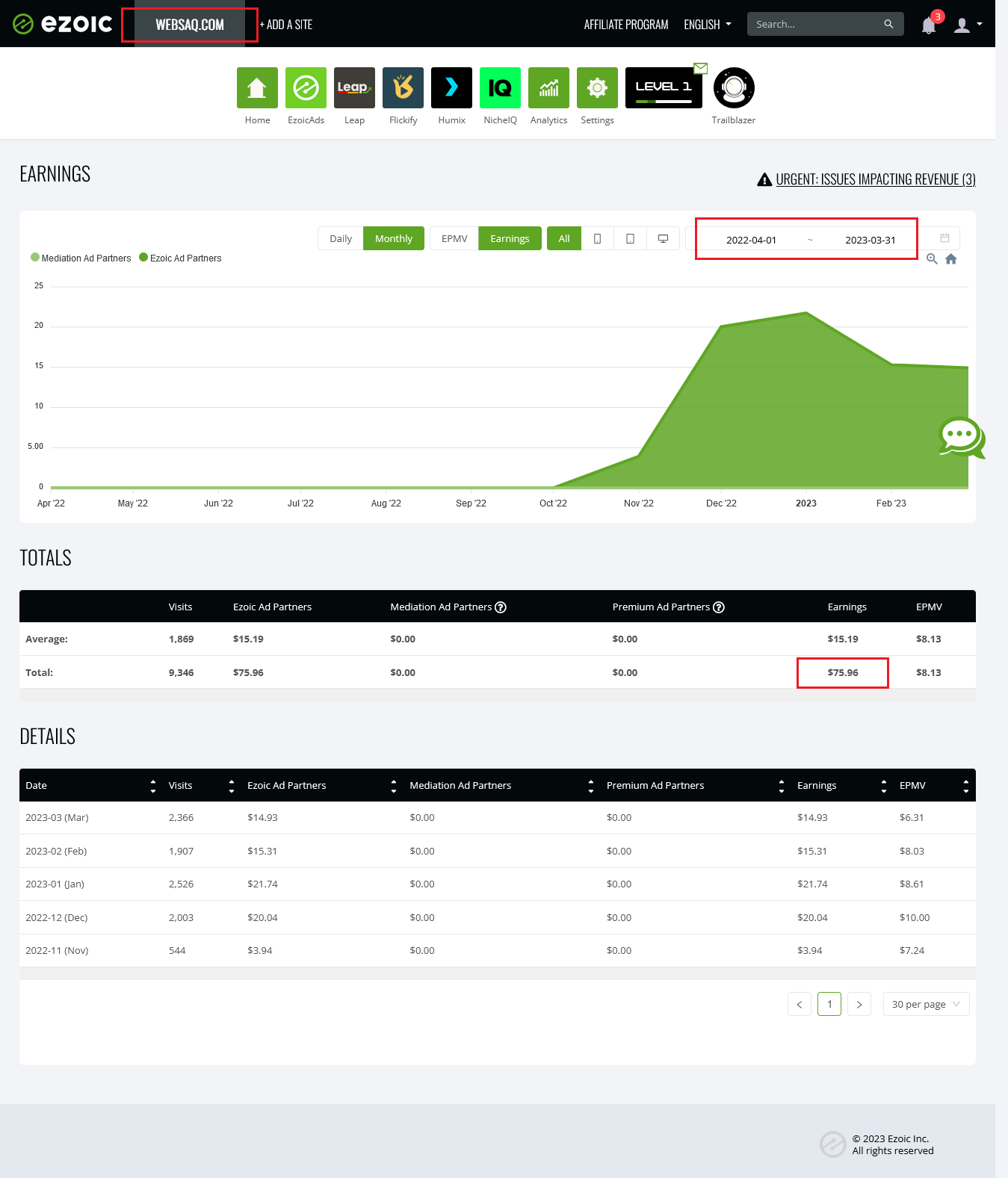Open the Level 1 envelope message icon

tap(700, 69)
